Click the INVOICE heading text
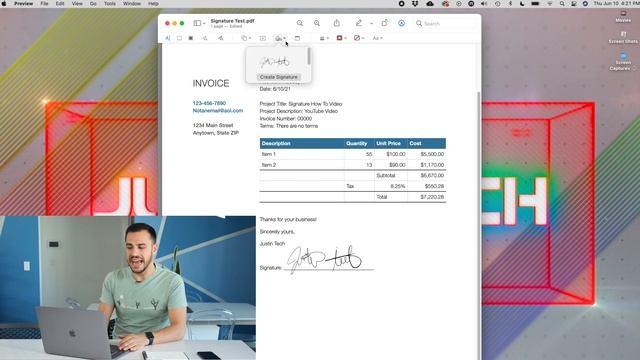640x360 pixels. [211, 83]
